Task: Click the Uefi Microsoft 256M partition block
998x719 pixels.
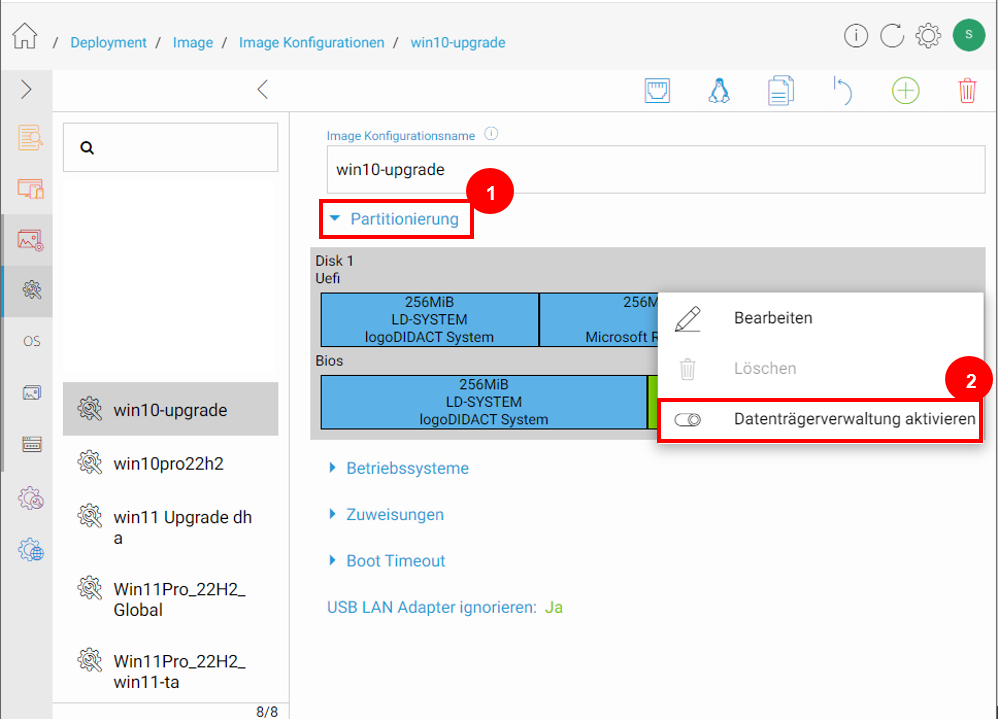Action: point(598,319)
